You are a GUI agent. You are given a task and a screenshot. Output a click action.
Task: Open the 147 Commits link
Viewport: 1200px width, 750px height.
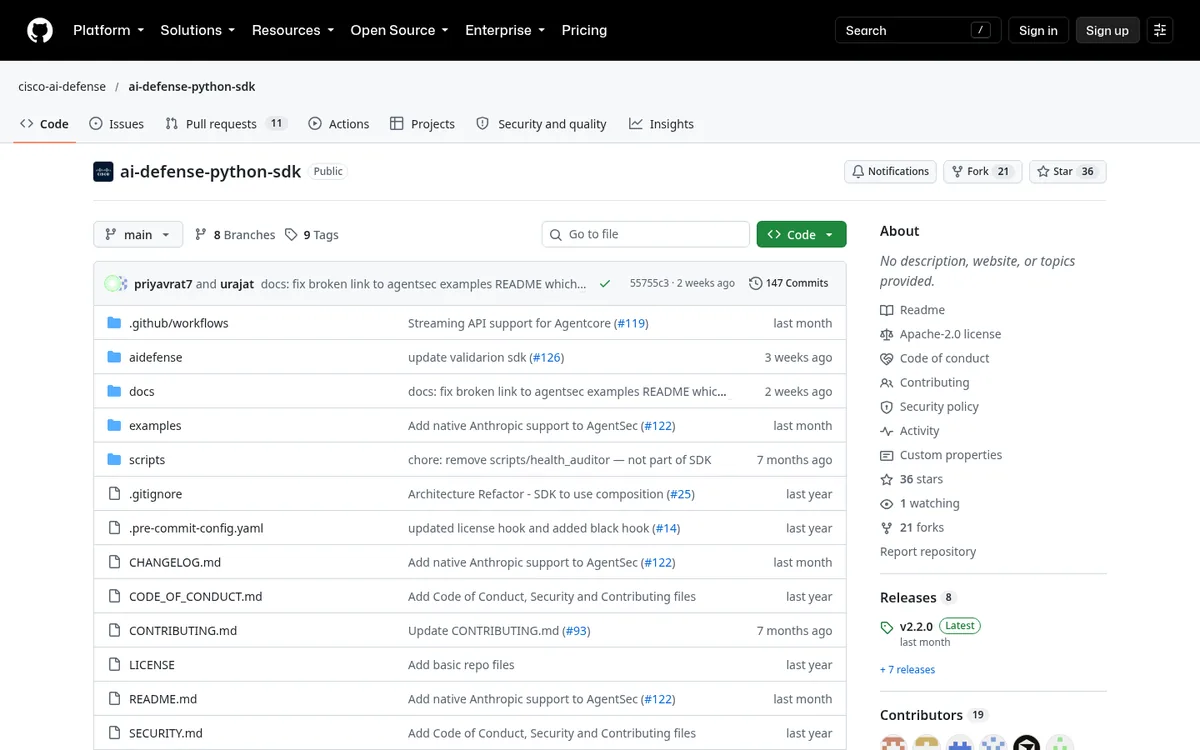pos(789,283)
